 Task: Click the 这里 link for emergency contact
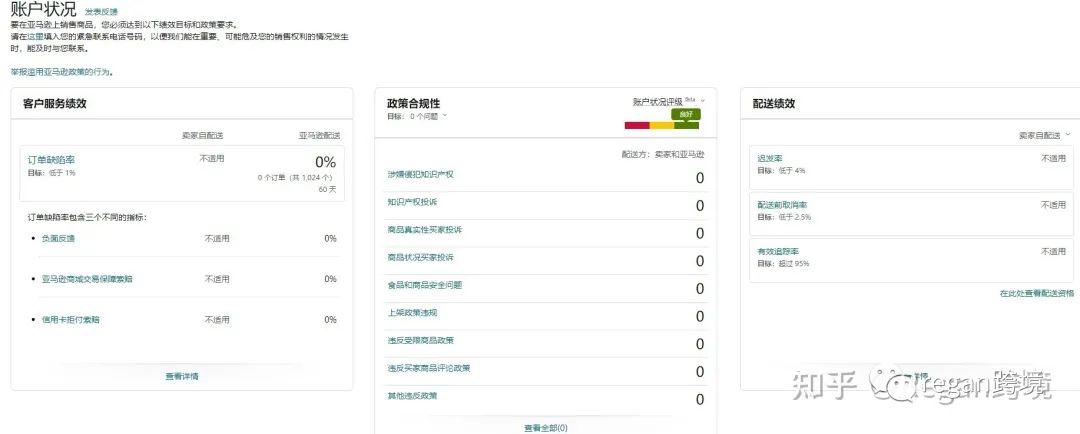(34, 37)
